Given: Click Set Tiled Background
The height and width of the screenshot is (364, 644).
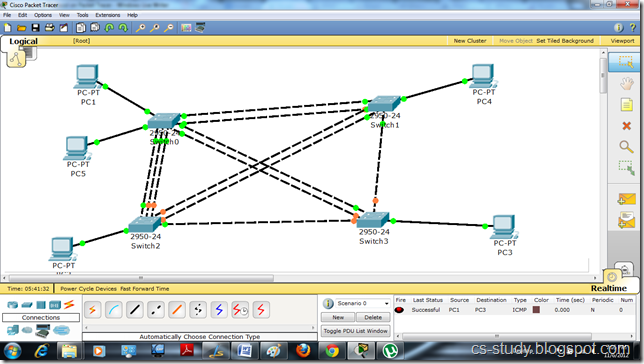Looking at the screenshot, I should tap(565, 41).
